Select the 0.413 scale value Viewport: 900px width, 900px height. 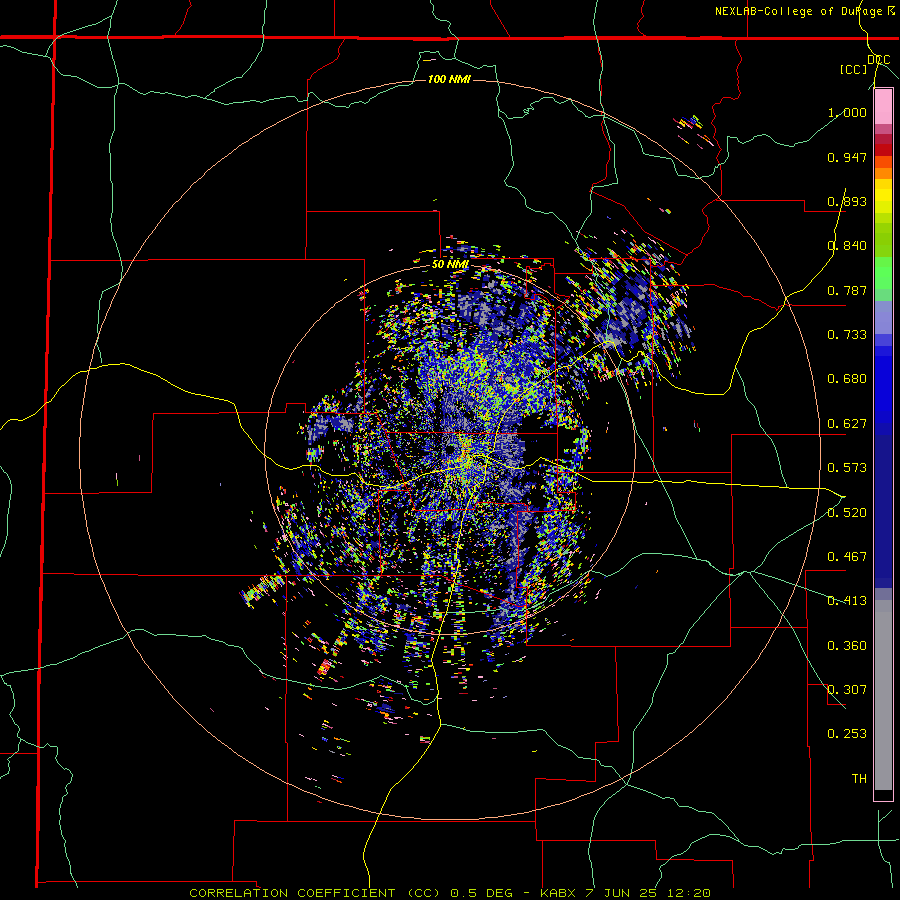847,601
